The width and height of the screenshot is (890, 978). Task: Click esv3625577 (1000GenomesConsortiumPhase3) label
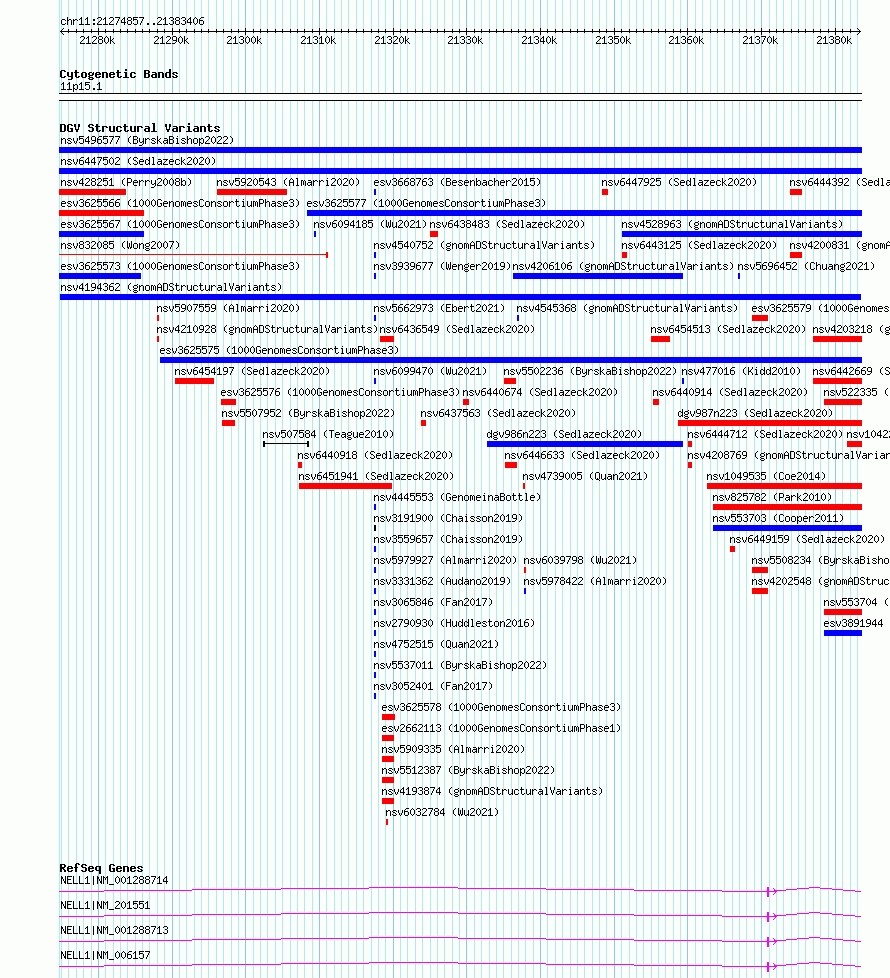(426, 204)
